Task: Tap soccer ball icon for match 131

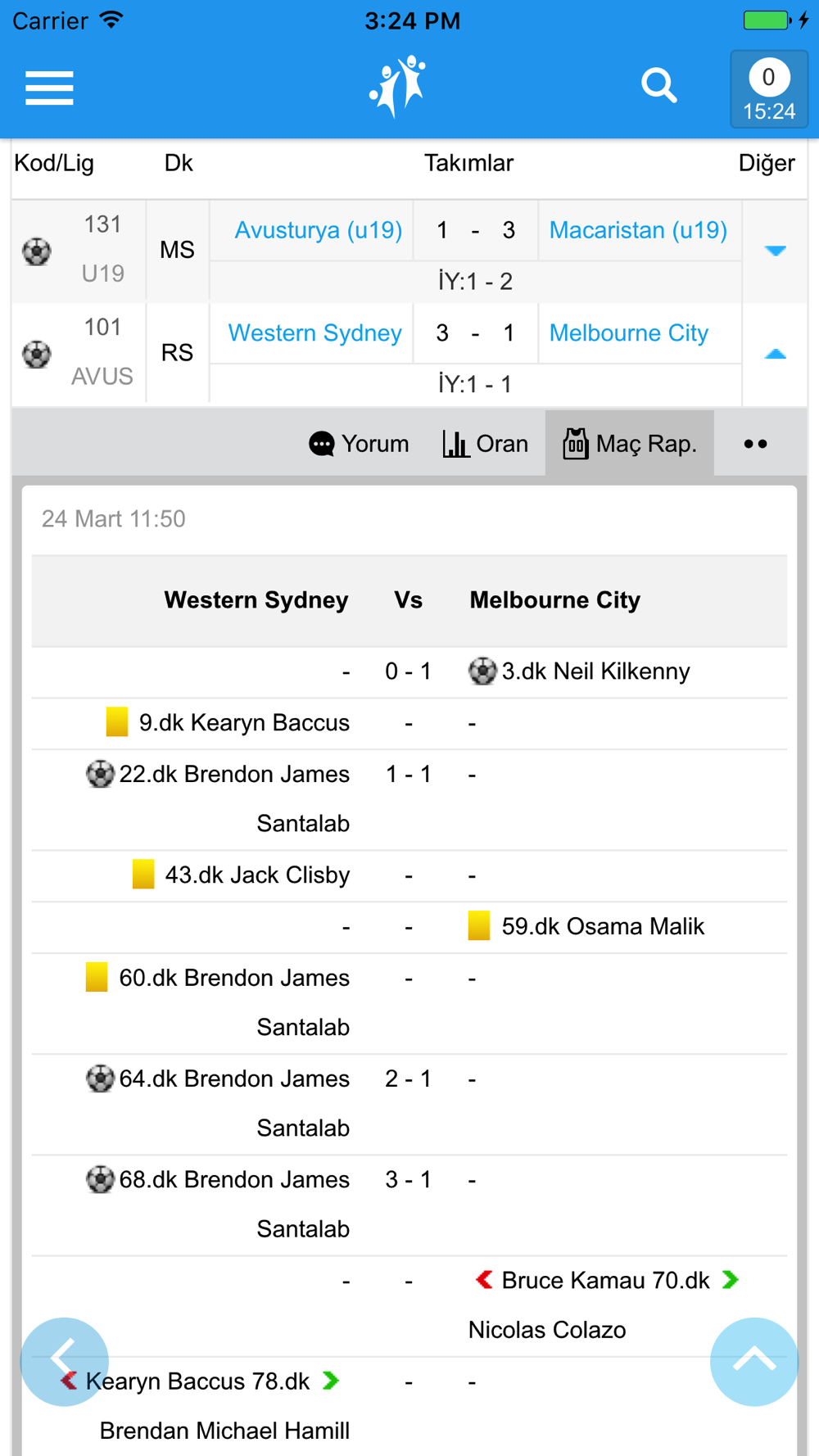Action: [37, 251]
